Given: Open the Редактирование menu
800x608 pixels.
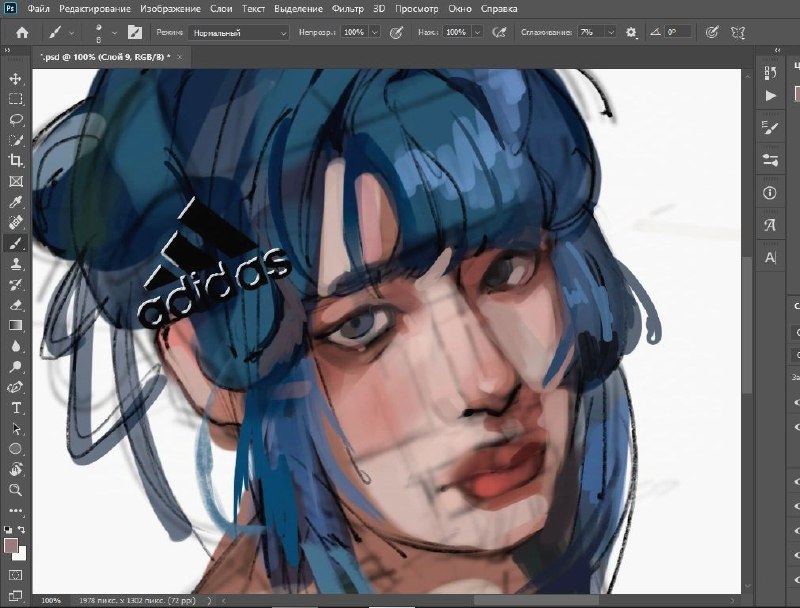Looking at the screenshot, I should click(95, 9).
